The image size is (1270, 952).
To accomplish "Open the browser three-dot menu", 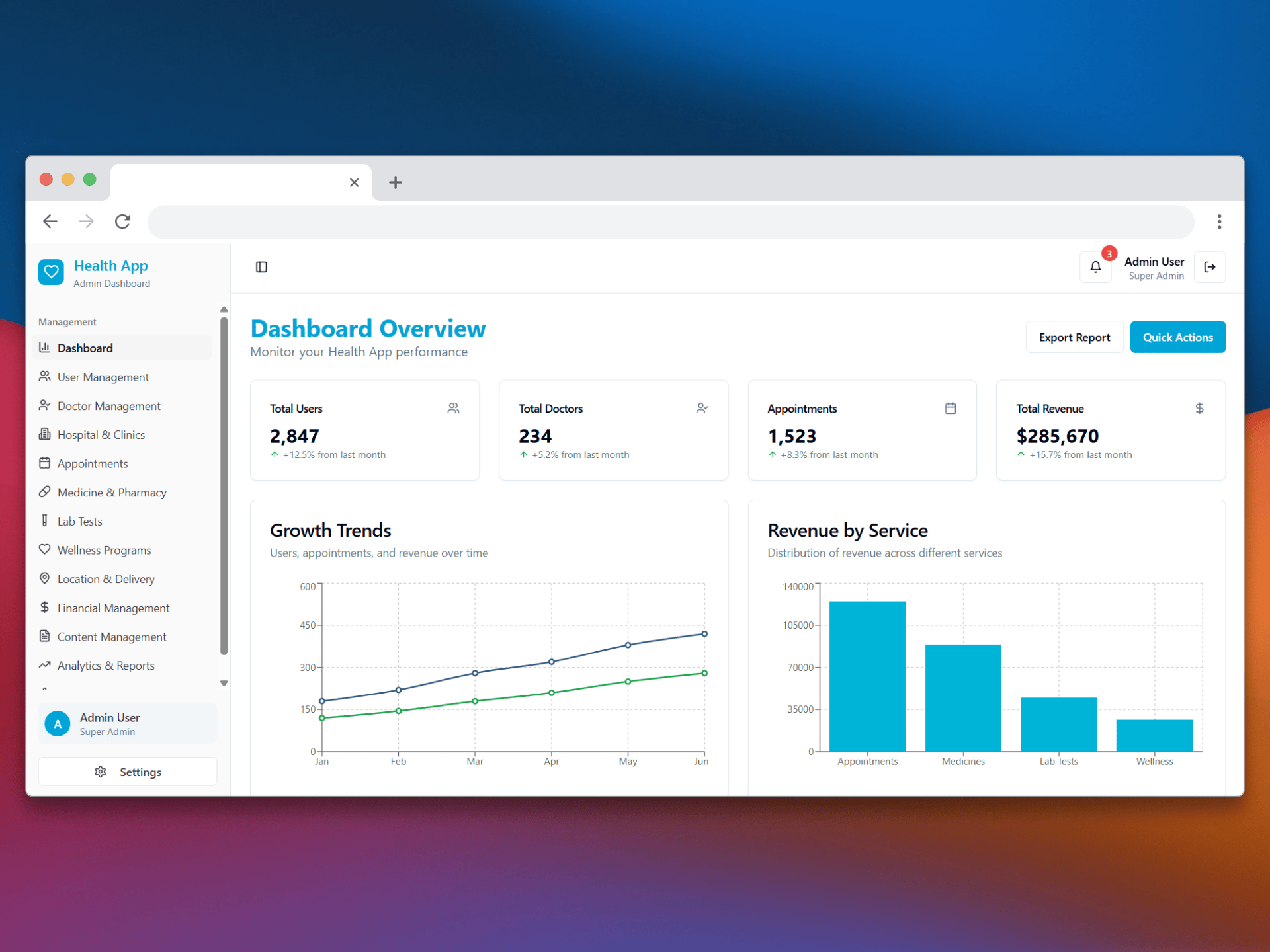I will click(1219, 221).
